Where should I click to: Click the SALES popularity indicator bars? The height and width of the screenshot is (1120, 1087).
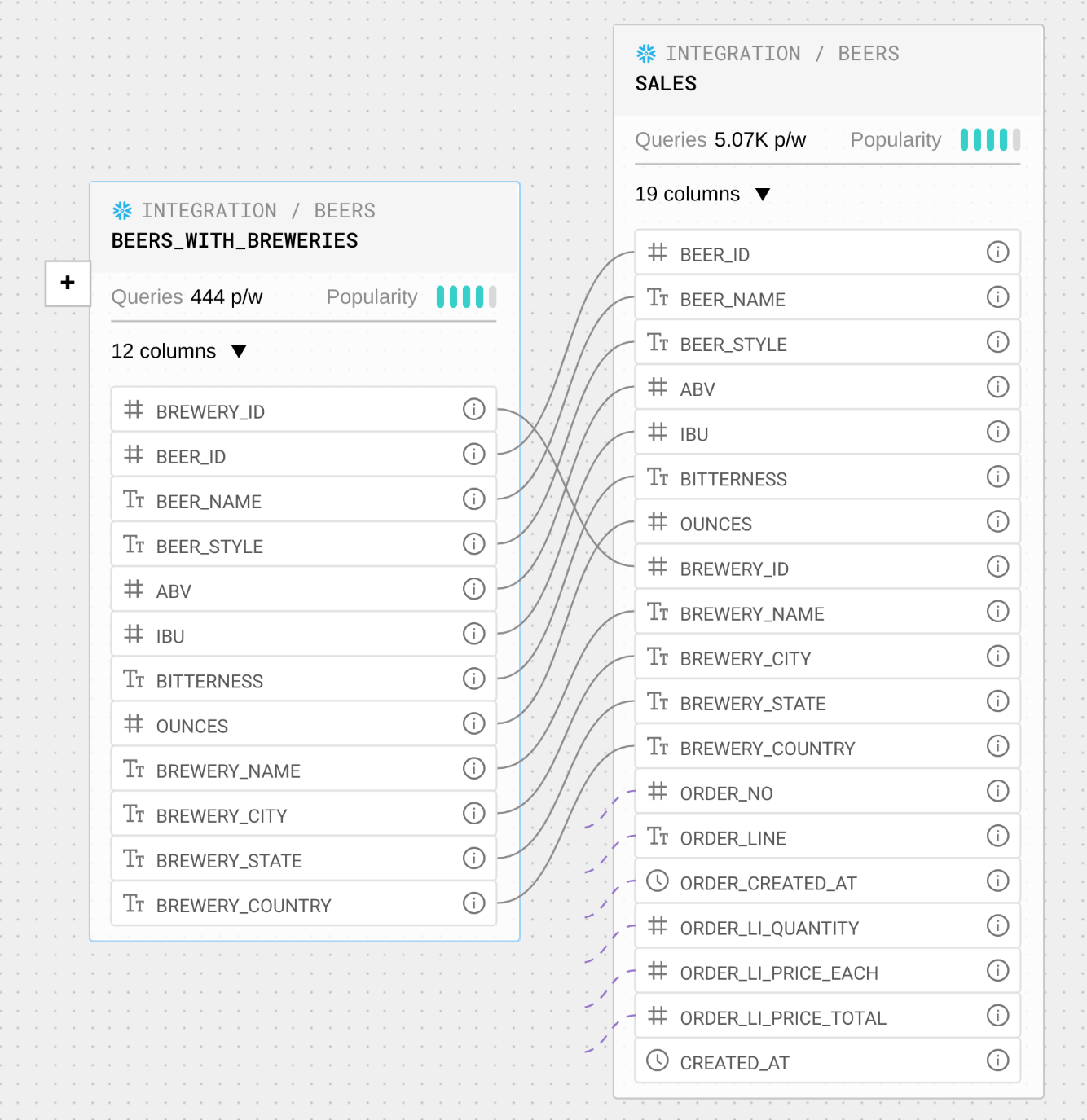click(x=989, y=140)
